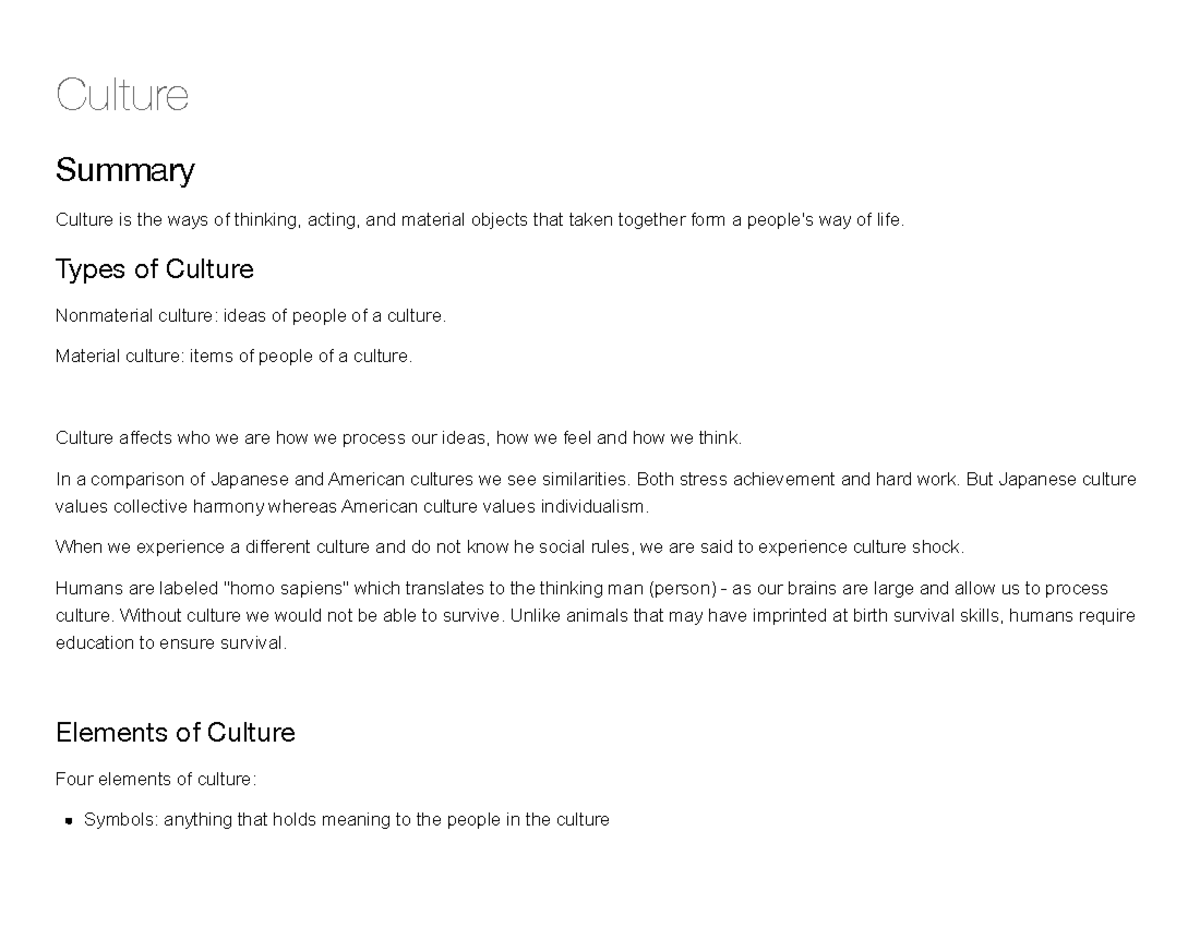
Task: Click the "Four elements of culture:" line
Action: click(156, 779)
